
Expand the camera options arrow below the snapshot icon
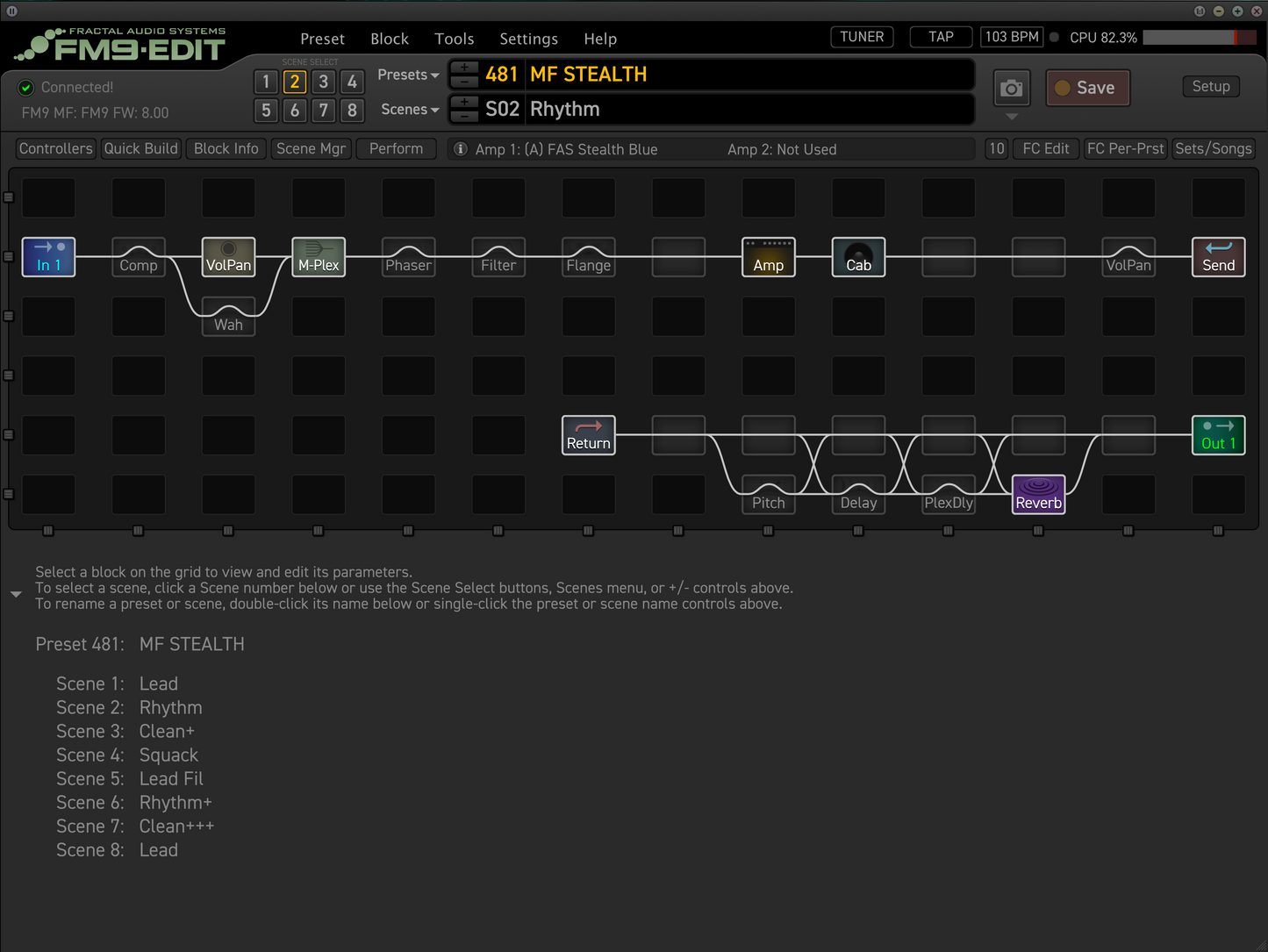tap(1011, 116)
